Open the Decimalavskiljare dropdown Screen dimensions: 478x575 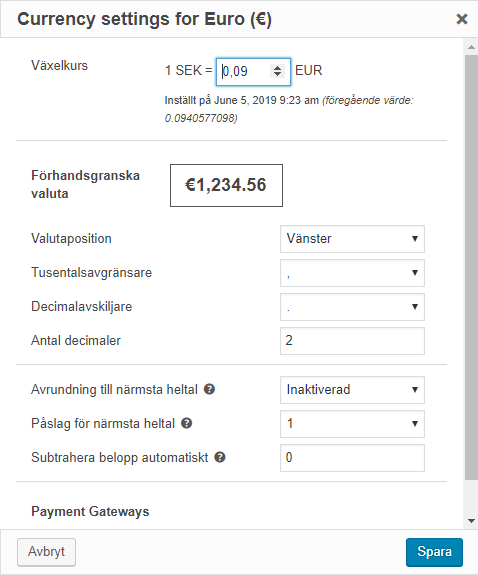point(352,307)
